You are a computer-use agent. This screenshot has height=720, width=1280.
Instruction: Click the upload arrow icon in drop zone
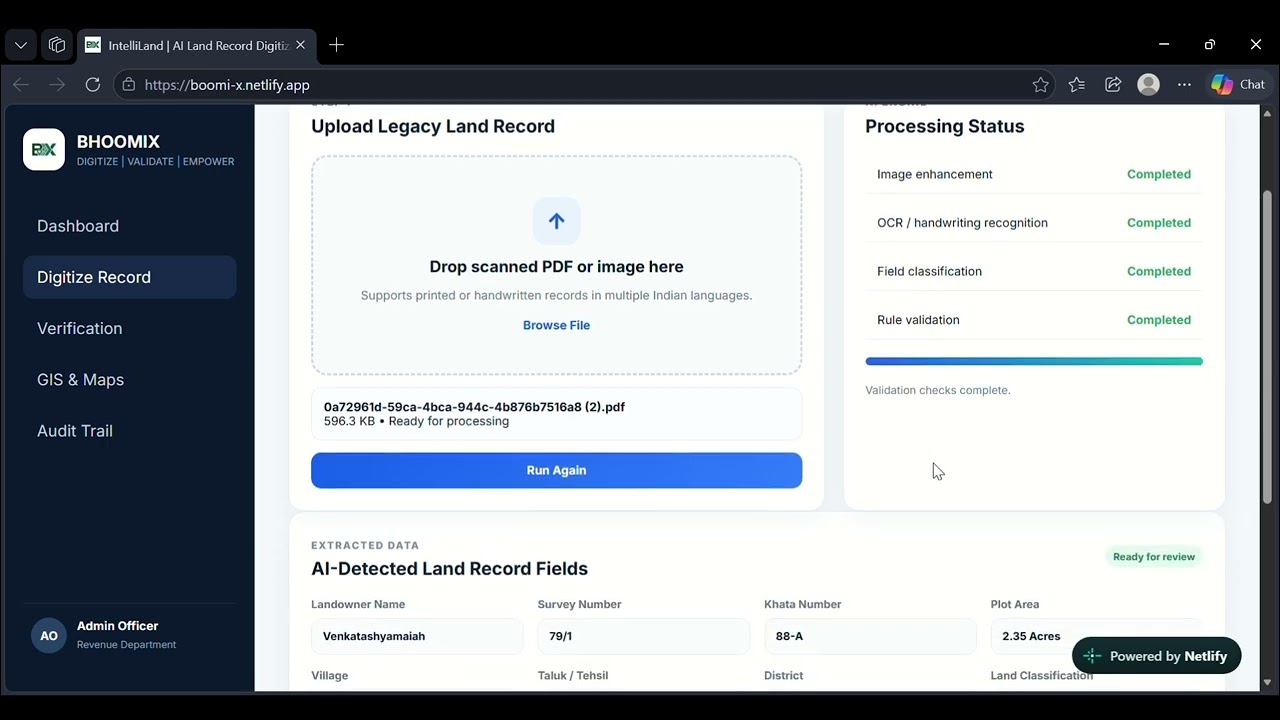(557, 221)
